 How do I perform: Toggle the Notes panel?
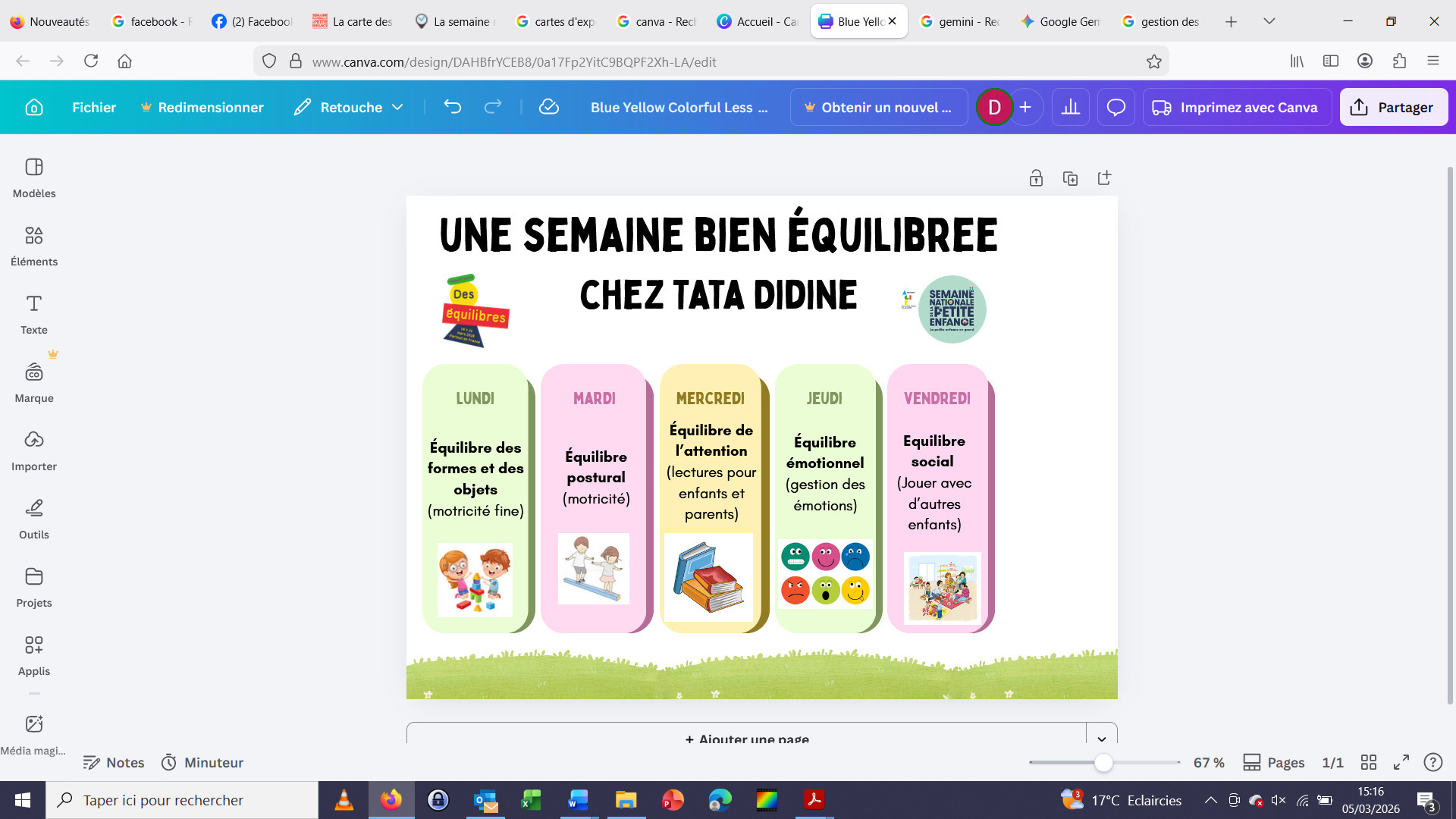click(x=114, y=762)
